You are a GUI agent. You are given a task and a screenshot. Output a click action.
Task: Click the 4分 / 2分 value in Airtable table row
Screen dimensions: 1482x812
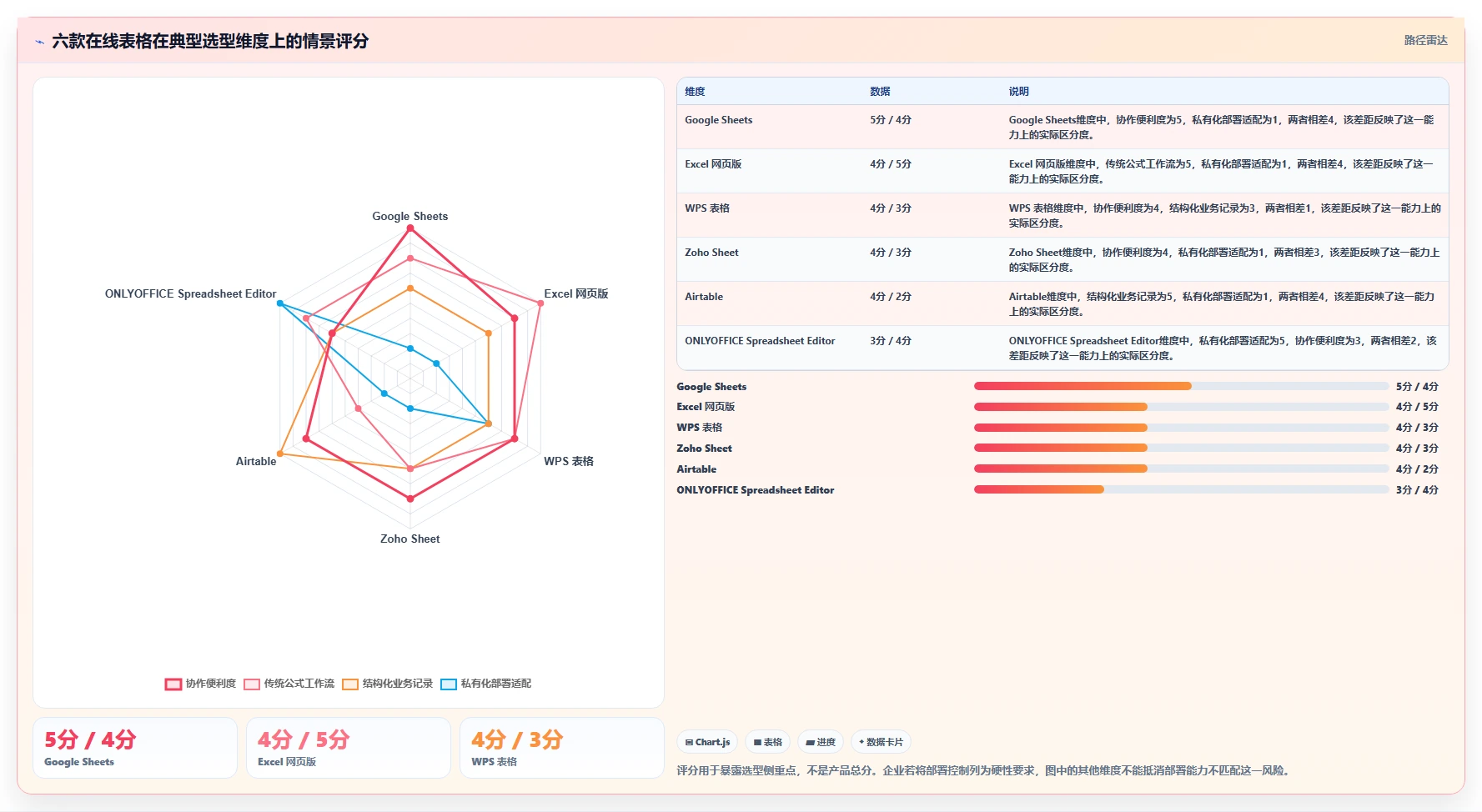click(891, 297)
